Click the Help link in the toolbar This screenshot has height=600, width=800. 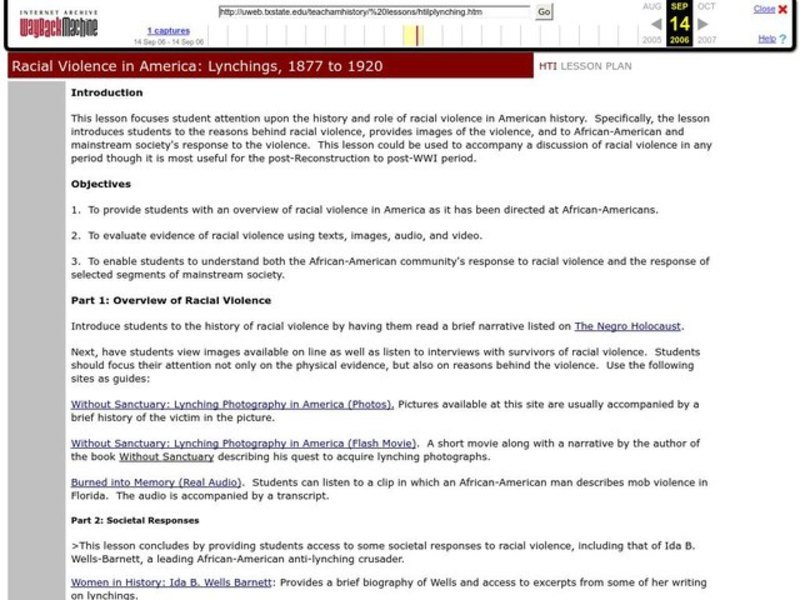coord(768,38)
